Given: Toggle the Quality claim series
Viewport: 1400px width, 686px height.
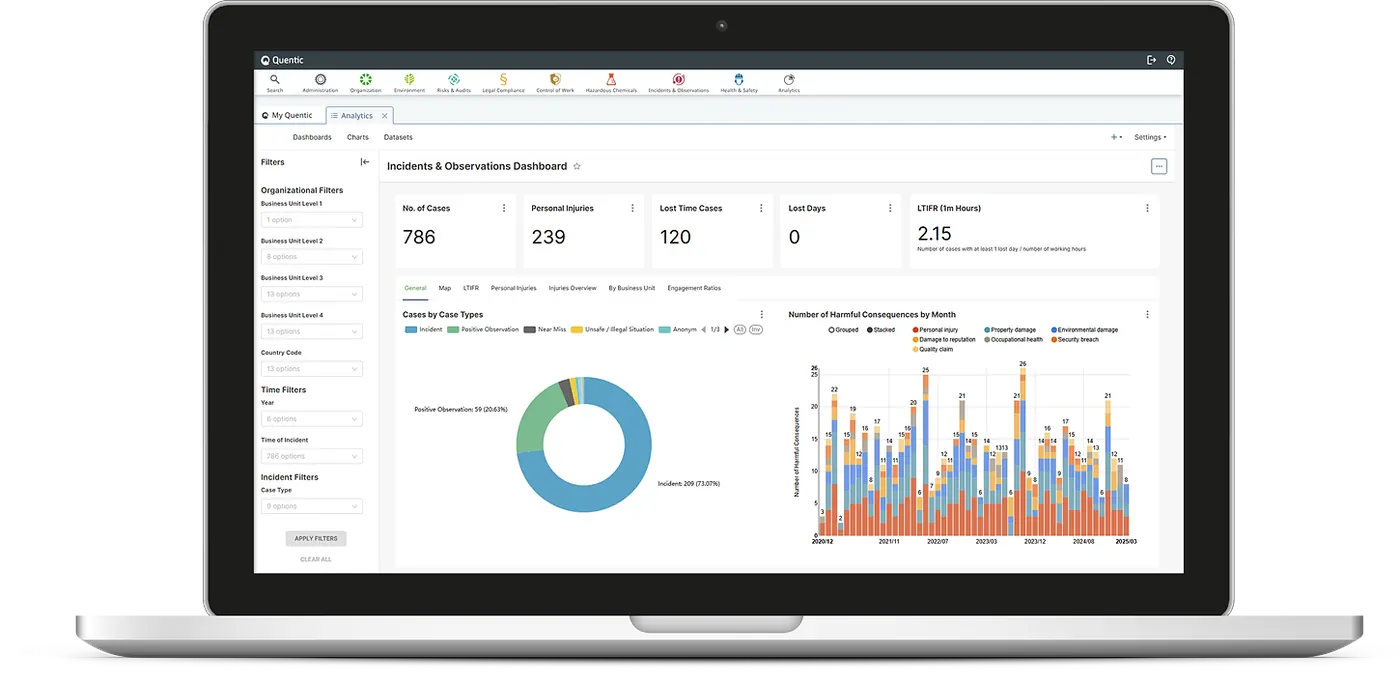Looking at the screenshot, I should point(932,349).
